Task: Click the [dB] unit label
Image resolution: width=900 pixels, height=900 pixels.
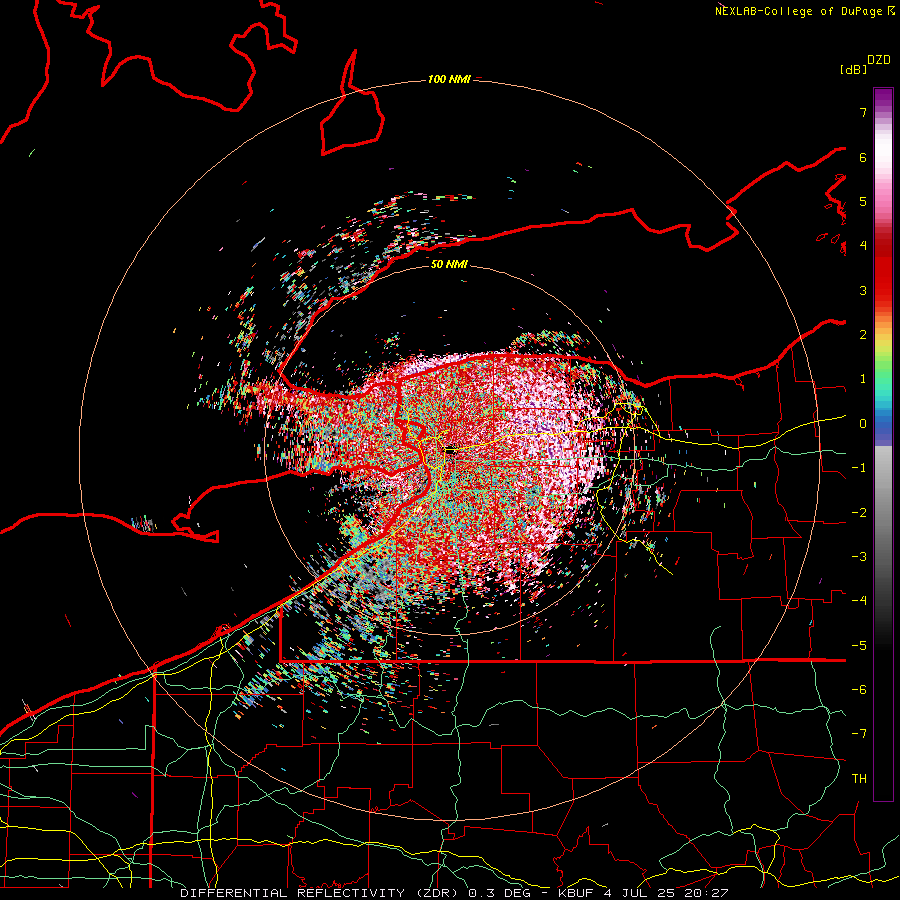Action: pos(853,69)
